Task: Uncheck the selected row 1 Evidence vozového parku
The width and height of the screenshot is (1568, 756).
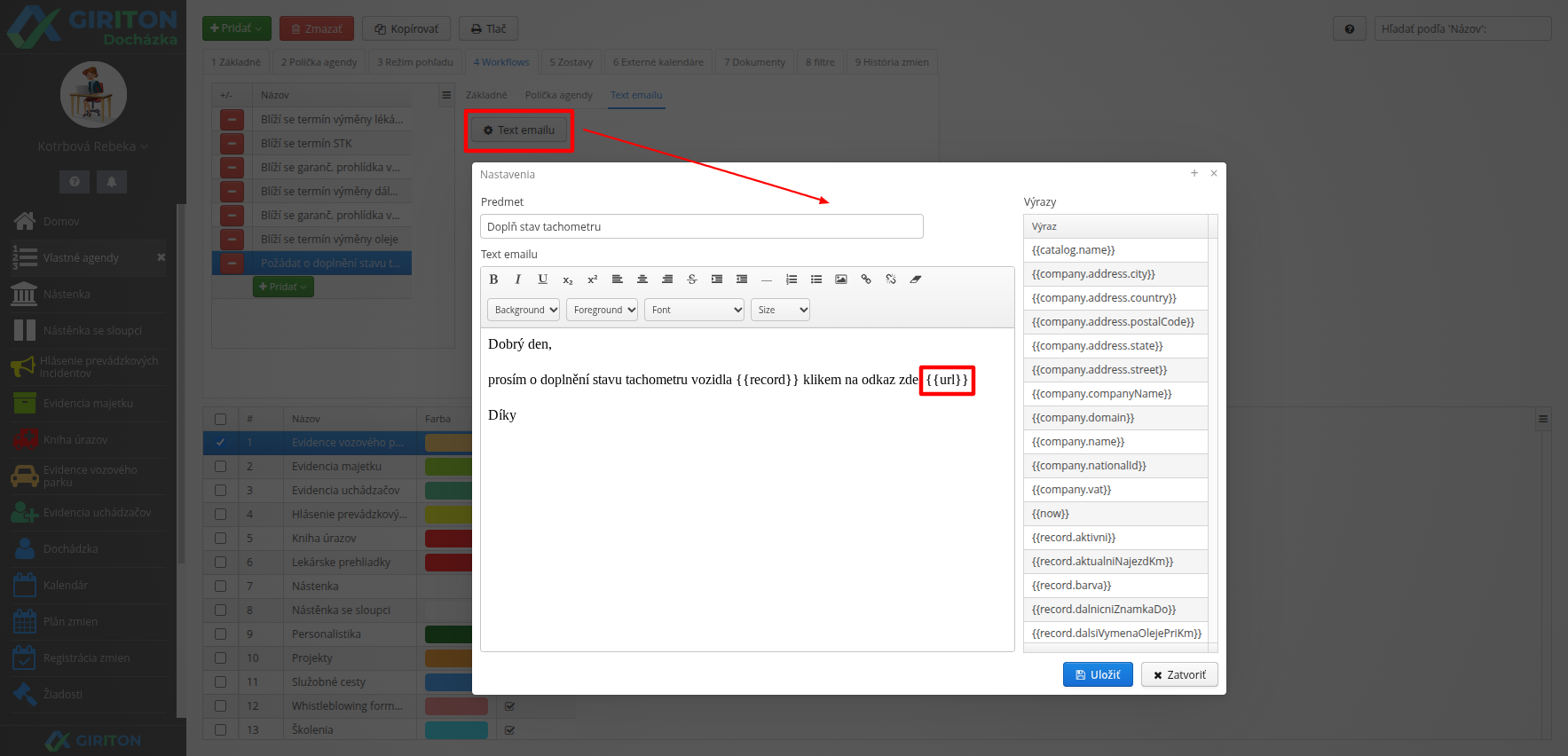Action: point(220,442)
